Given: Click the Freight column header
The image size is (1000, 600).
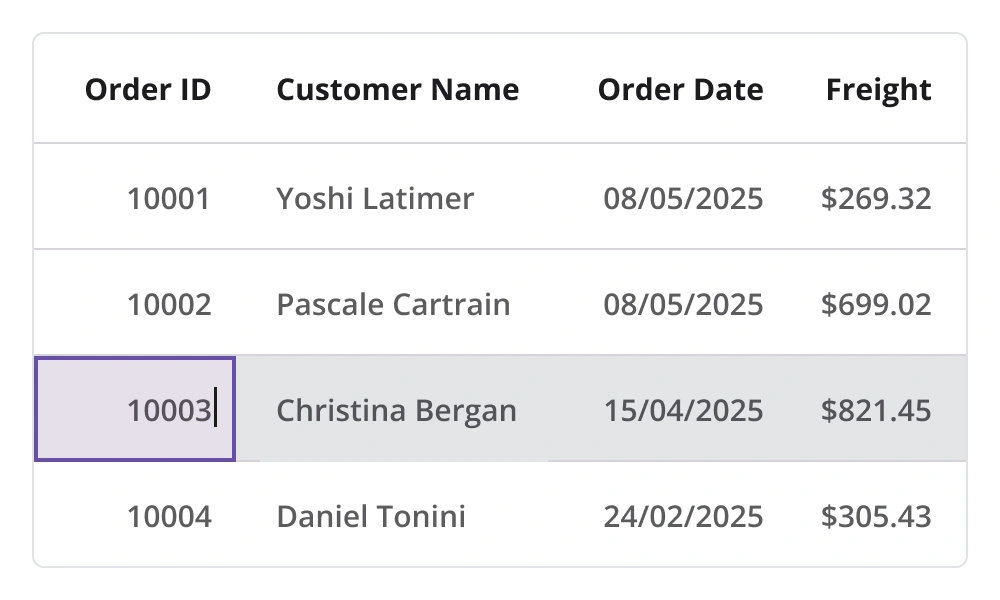Looking at the screenshot, I should 877,90.
